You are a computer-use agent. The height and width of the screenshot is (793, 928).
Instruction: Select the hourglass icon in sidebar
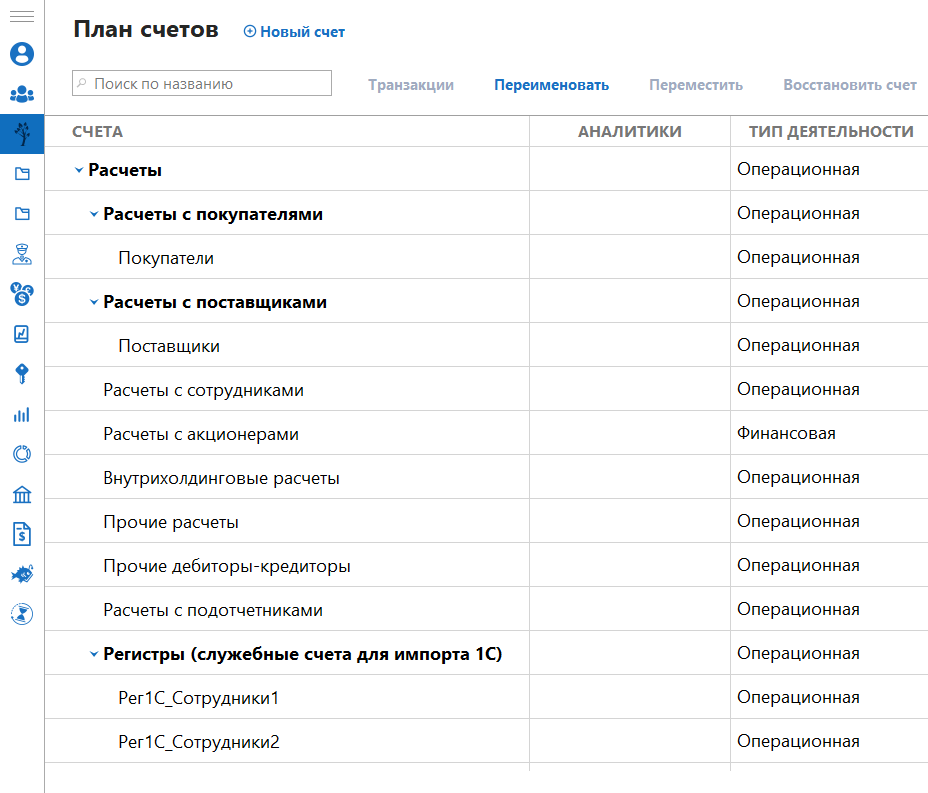point(21,614)
